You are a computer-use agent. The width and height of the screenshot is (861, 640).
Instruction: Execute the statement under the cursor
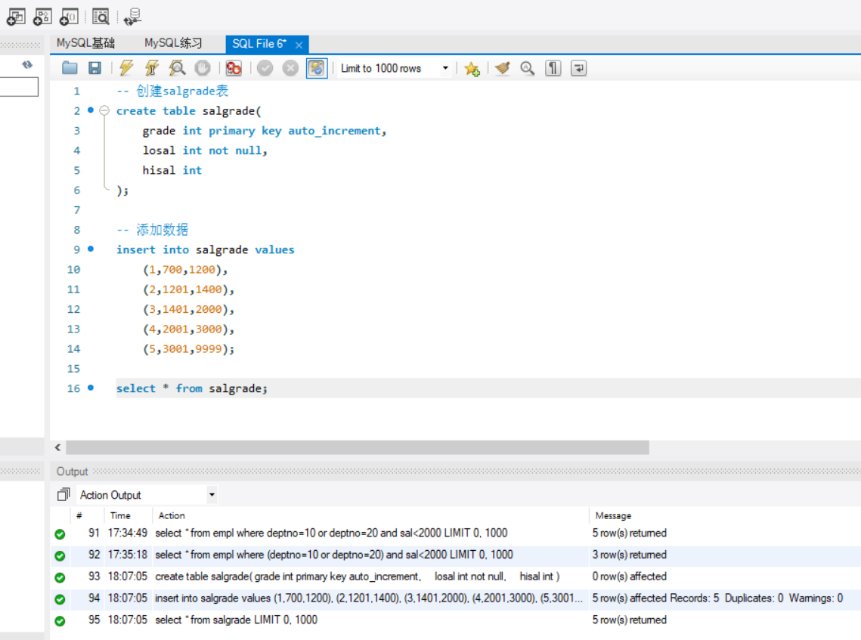coord(151,68)
